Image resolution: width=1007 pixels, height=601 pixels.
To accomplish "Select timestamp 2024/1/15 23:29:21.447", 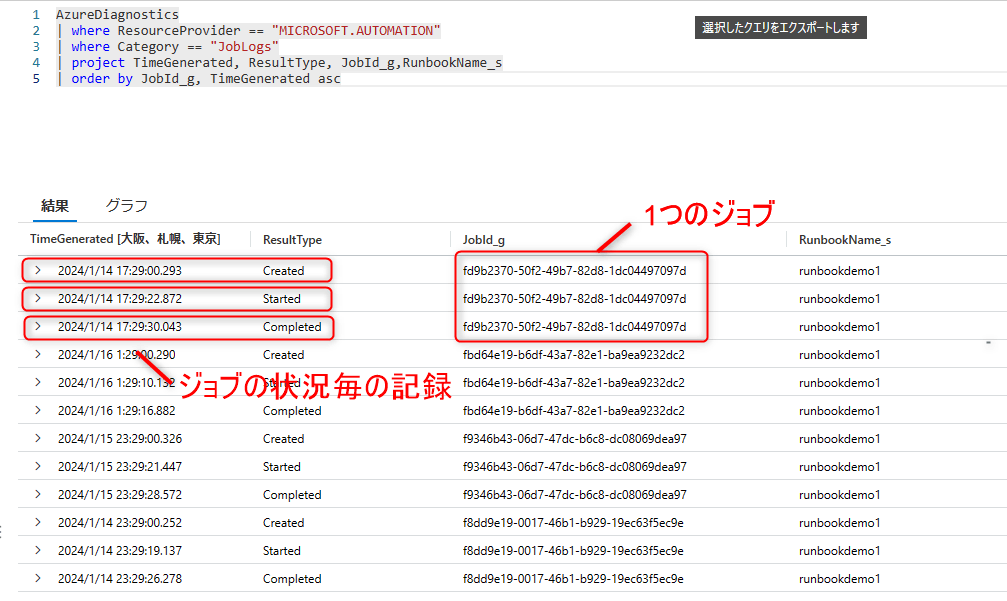I will [x=120, y=466].
